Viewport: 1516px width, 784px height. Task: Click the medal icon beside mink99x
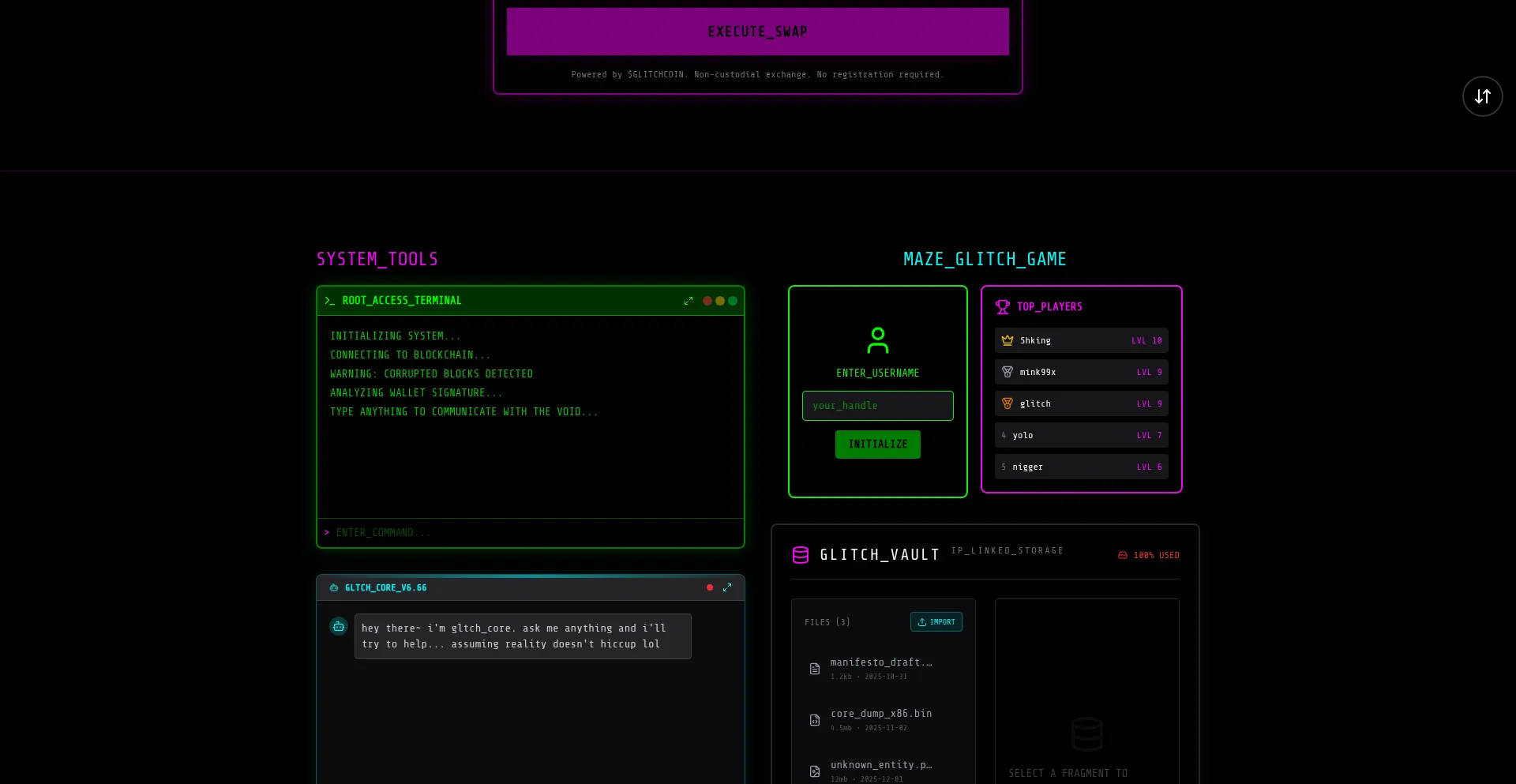point(1007,372)
